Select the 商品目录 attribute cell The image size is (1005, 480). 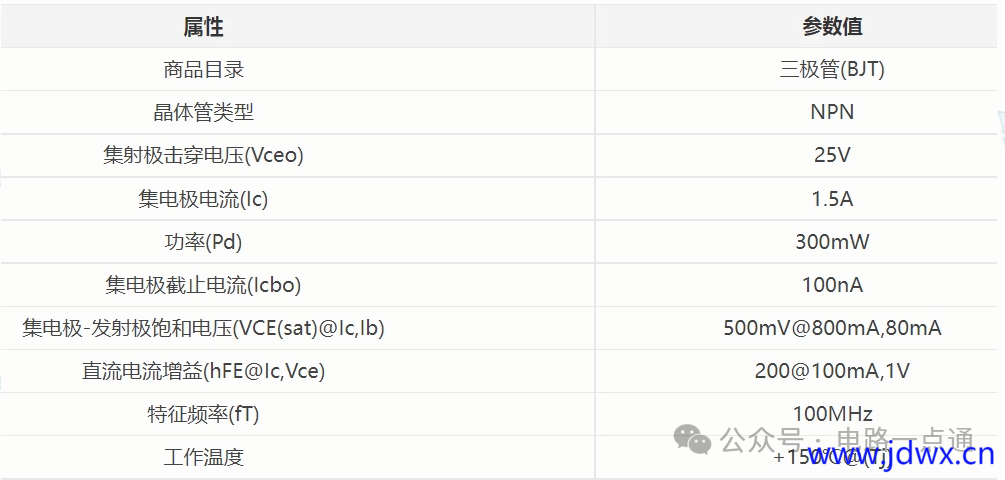pyautogui.click(x=203, y=69)
